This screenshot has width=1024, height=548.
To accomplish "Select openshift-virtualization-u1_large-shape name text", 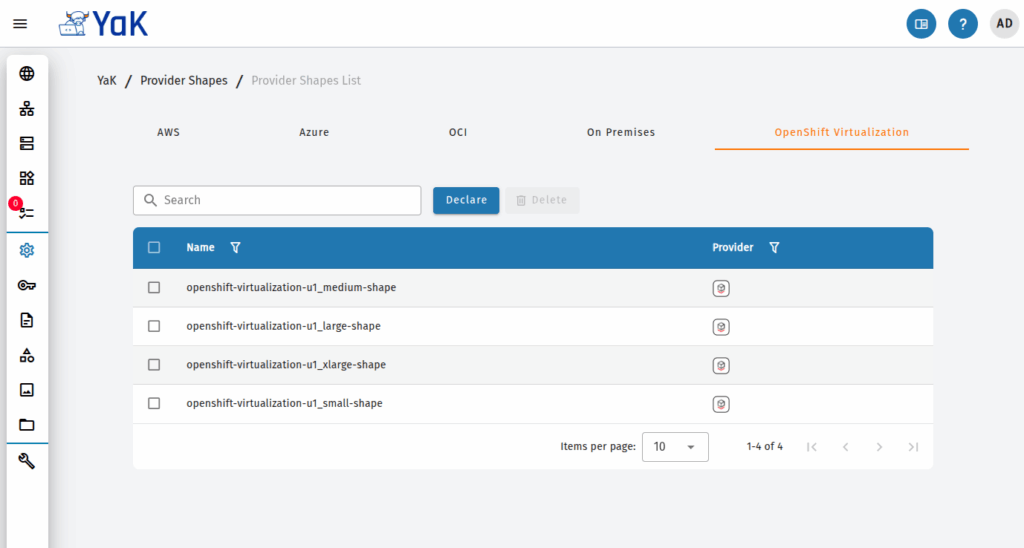I will pos(283,326).
